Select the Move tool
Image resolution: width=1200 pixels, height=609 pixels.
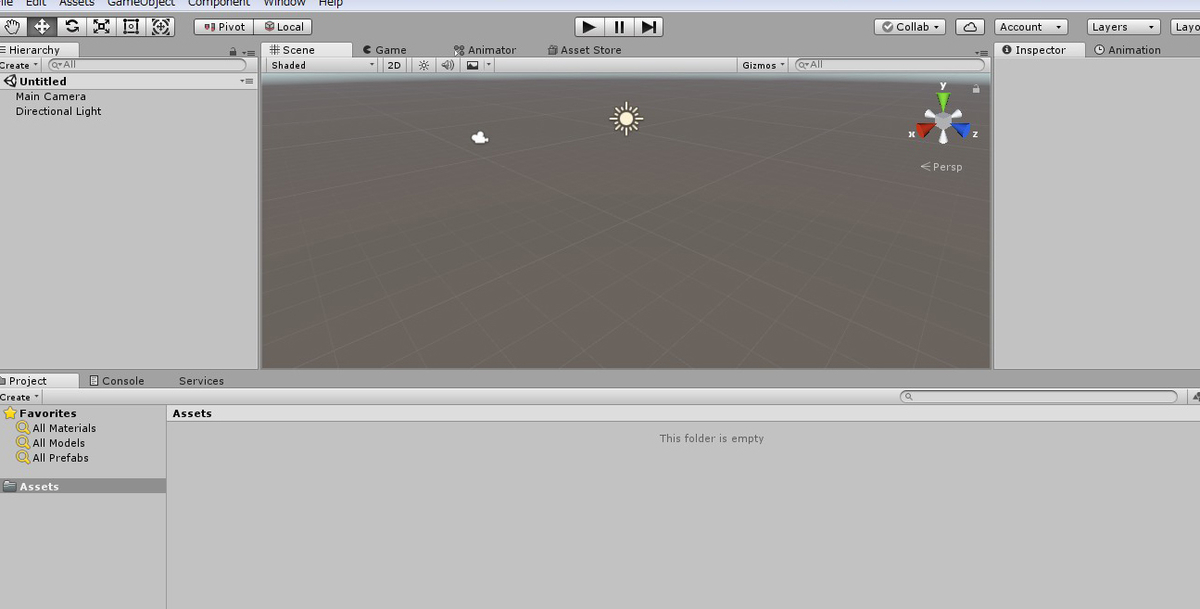point(43,27)
